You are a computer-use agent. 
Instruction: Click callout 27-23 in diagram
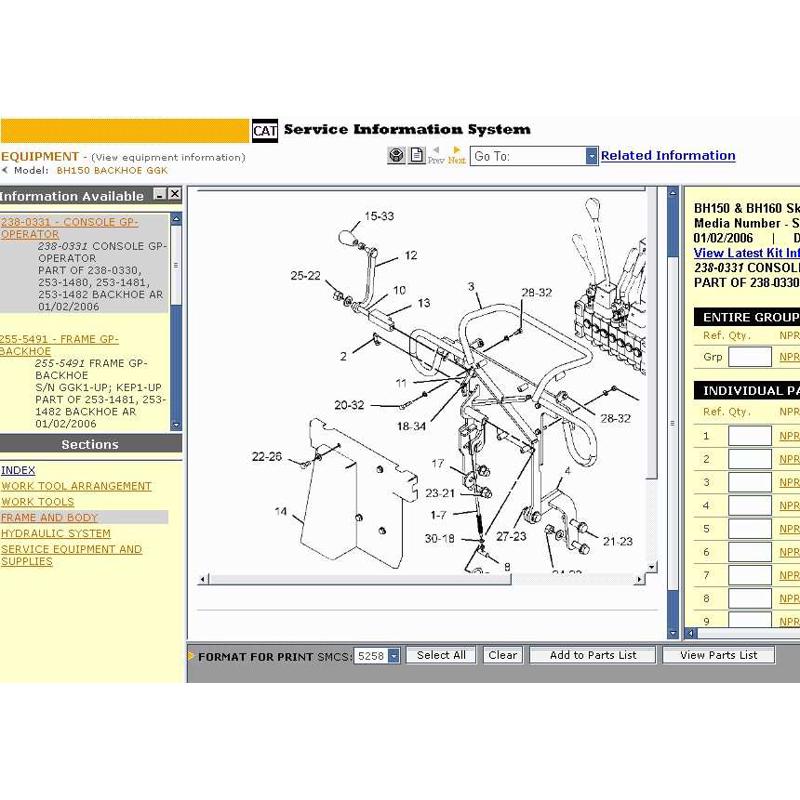[511, 537]
